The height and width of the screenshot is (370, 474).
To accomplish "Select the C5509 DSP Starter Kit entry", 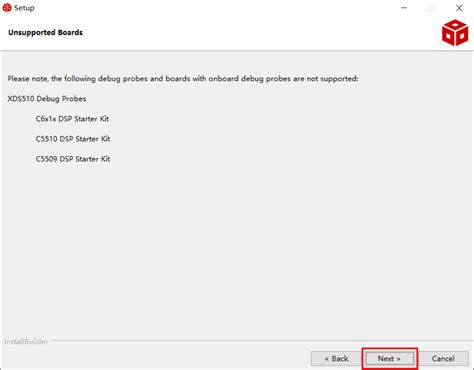I will click(x=73, y=159).
